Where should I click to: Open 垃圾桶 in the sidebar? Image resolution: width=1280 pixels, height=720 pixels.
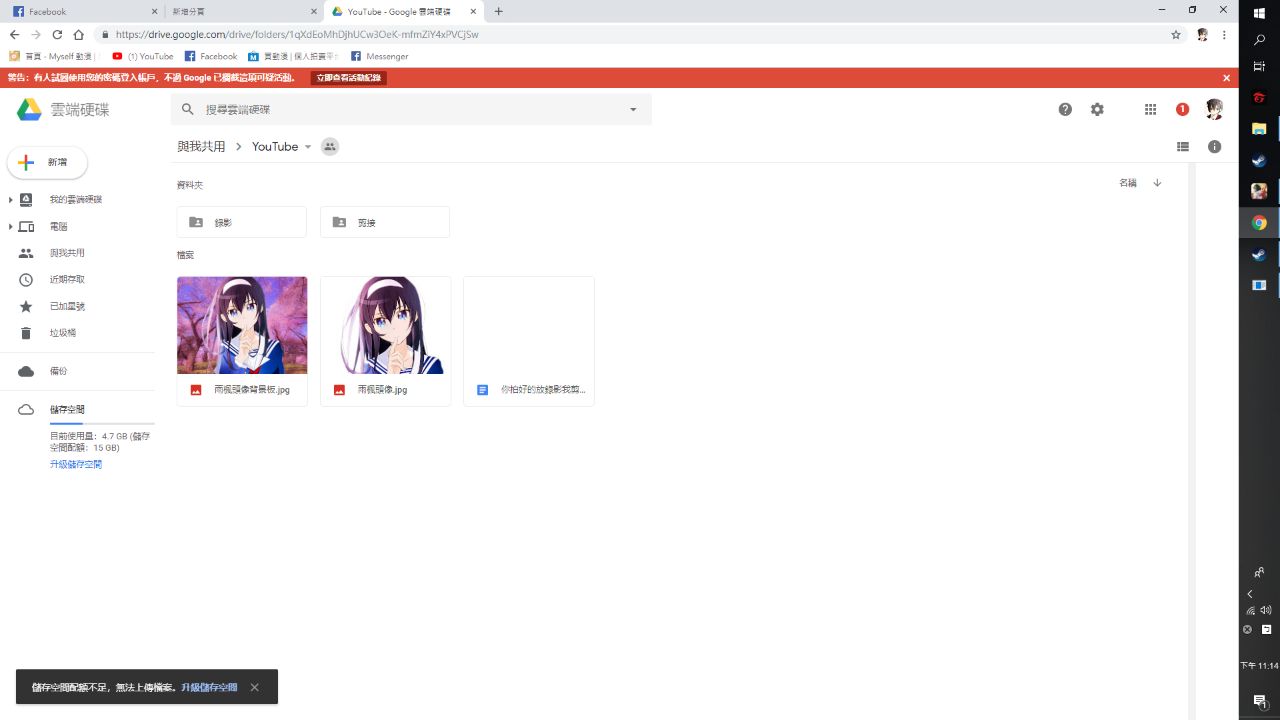pos(63,333)
